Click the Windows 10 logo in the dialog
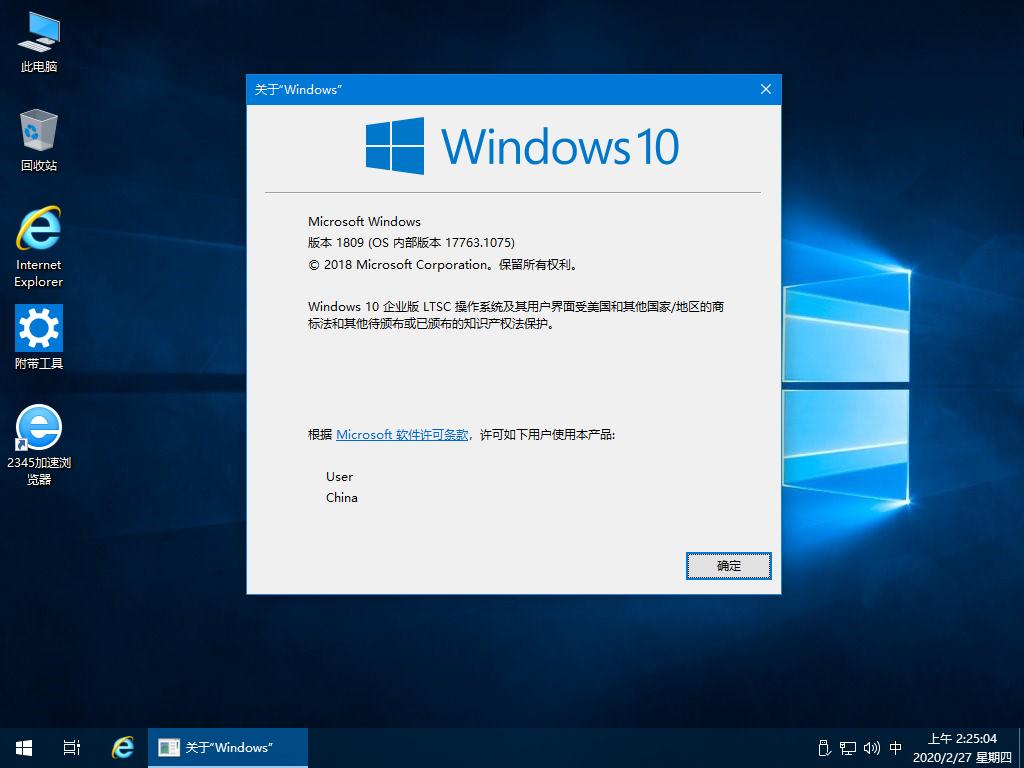 522,146
